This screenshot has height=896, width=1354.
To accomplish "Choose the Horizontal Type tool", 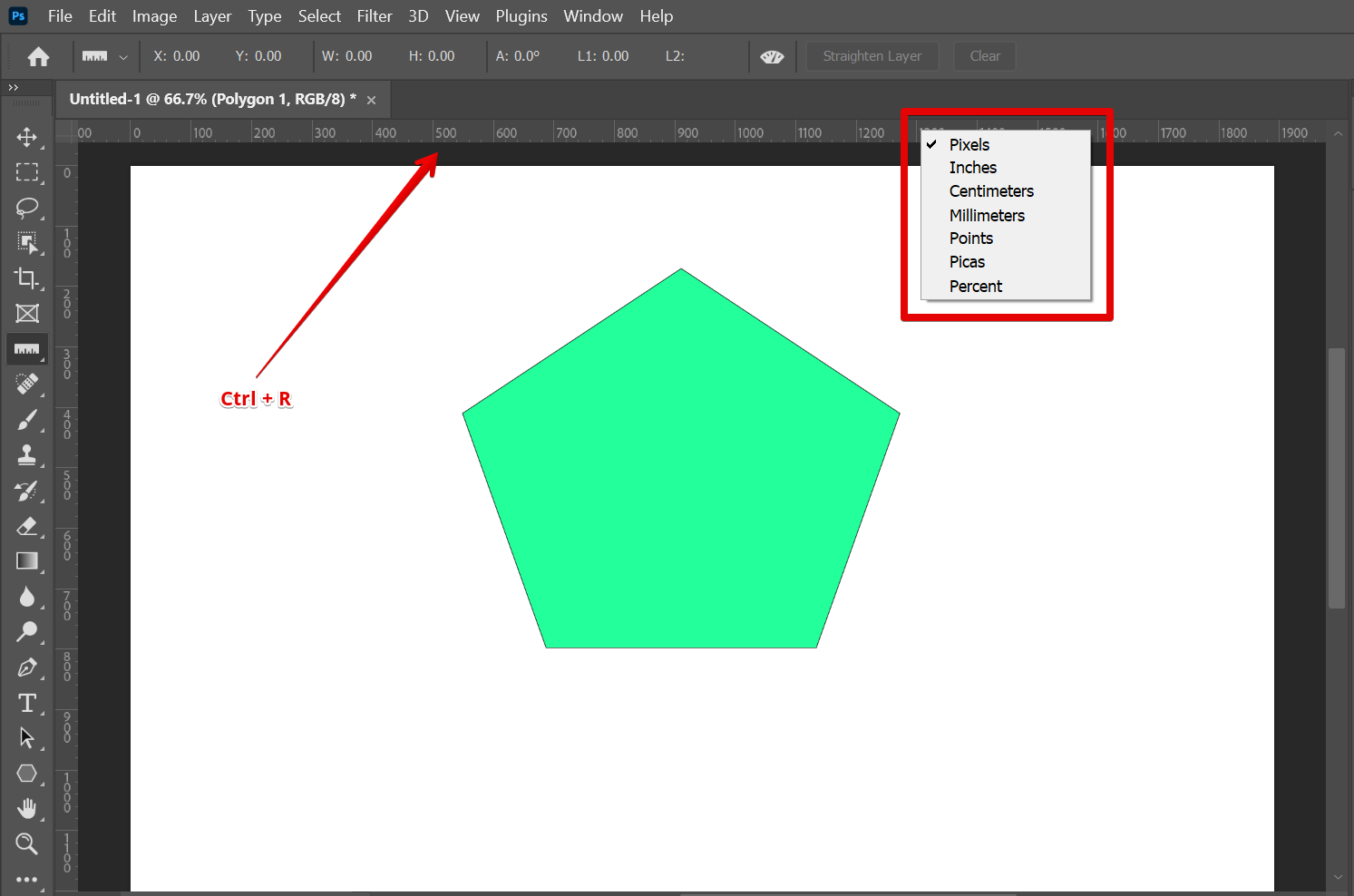I will (x=27, y=703).
